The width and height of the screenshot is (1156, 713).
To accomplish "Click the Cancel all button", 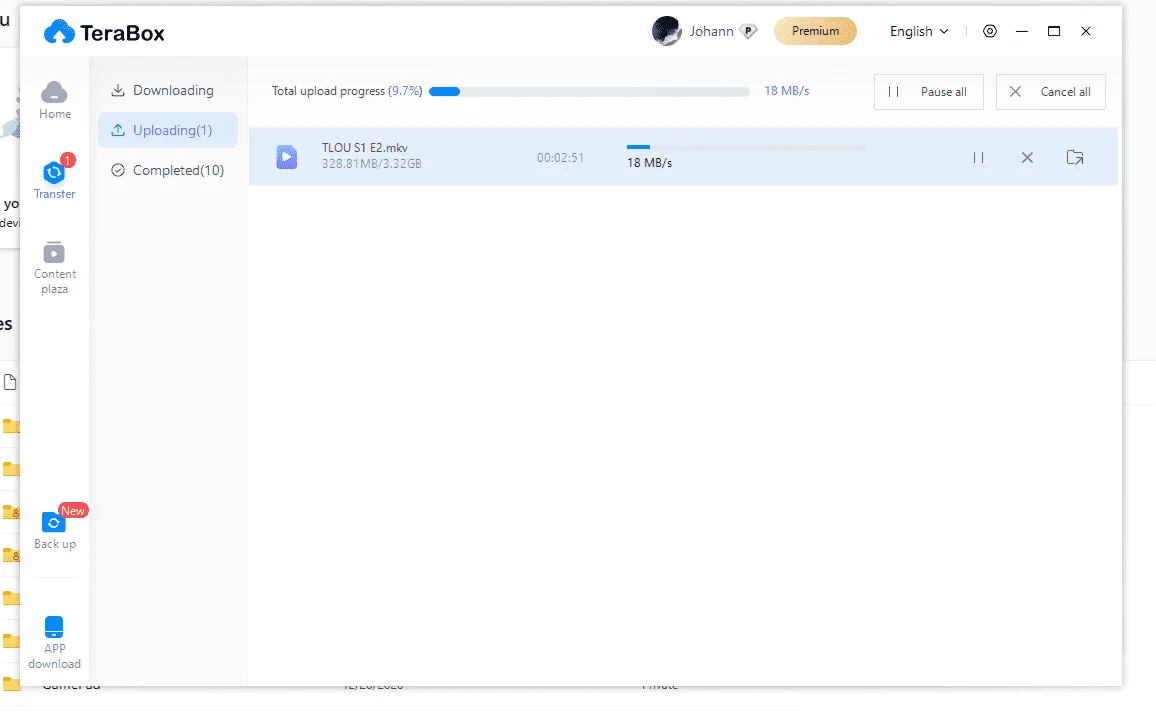I will 1051,92.
